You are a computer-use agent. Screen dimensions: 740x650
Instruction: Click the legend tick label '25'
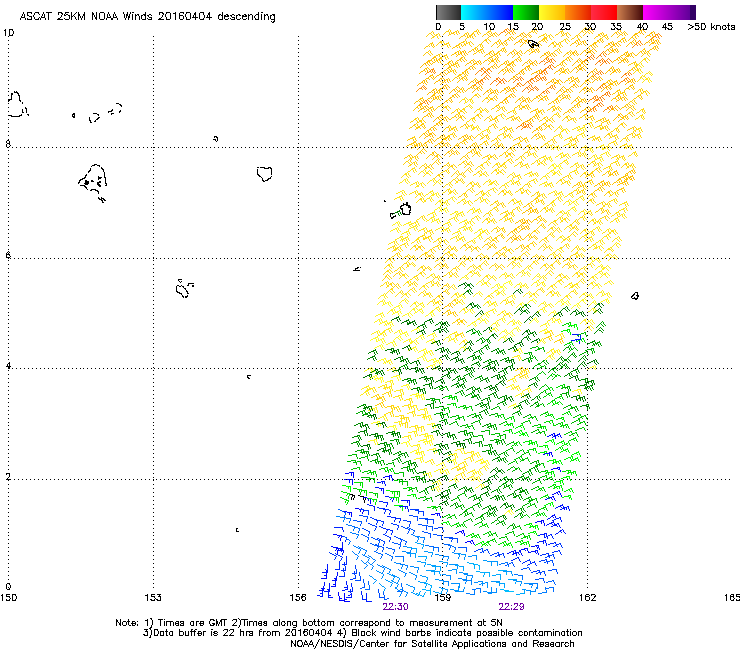(565, 27)
